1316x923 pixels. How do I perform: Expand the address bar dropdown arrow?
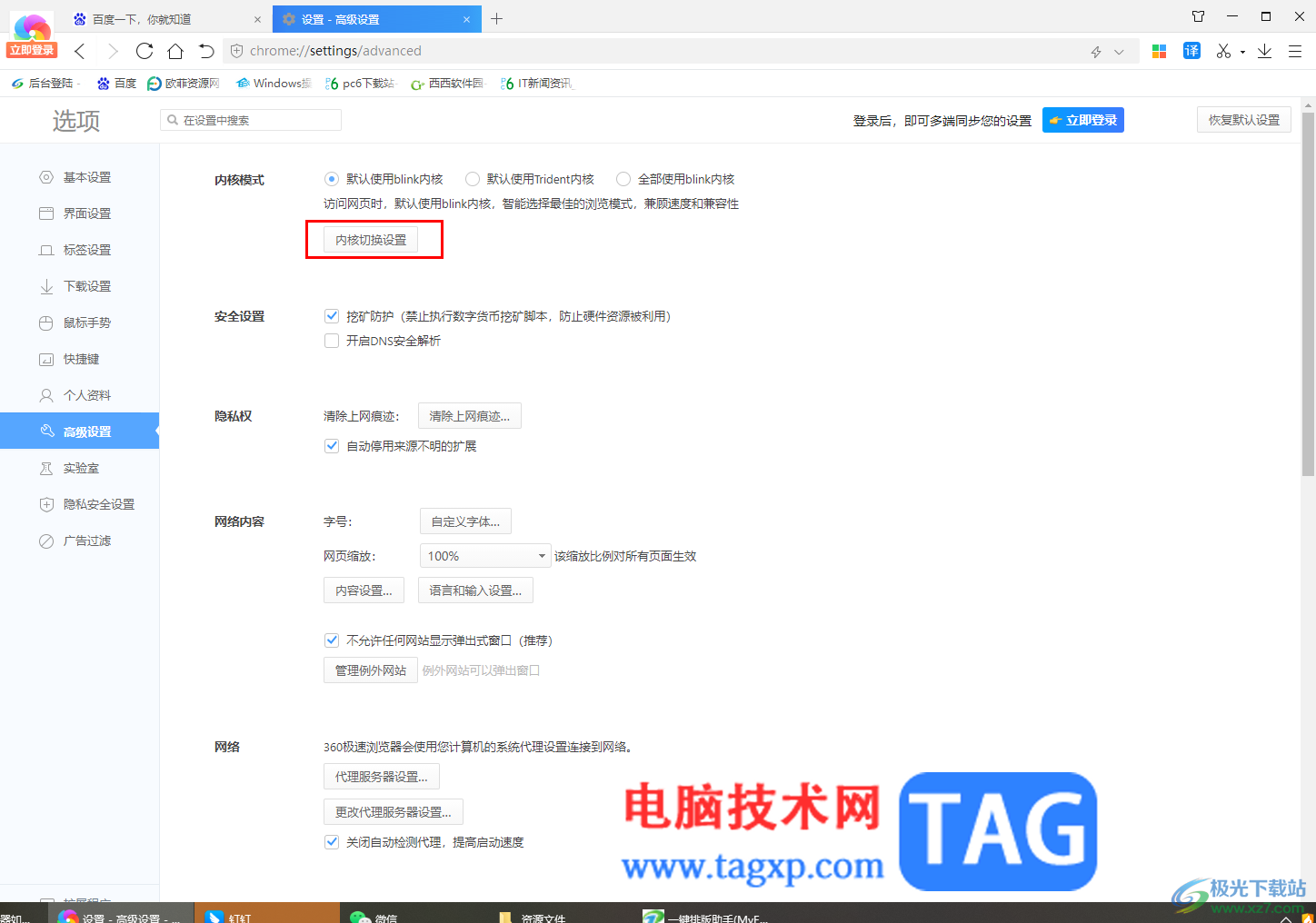click(1119, 52)
